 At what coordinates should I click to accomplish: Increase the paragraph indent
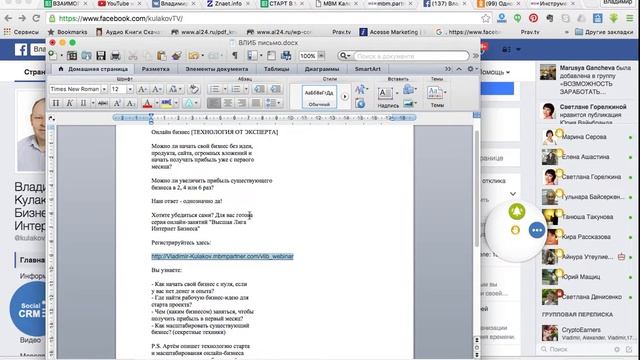276,89
